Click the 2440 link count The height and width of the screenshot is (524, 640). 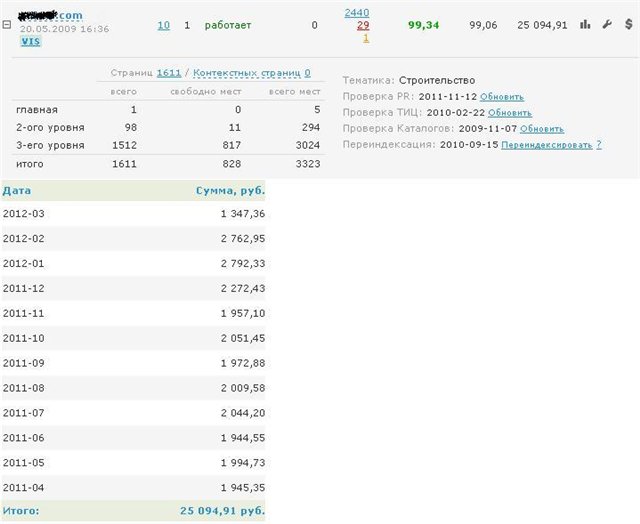coord(356,12)
